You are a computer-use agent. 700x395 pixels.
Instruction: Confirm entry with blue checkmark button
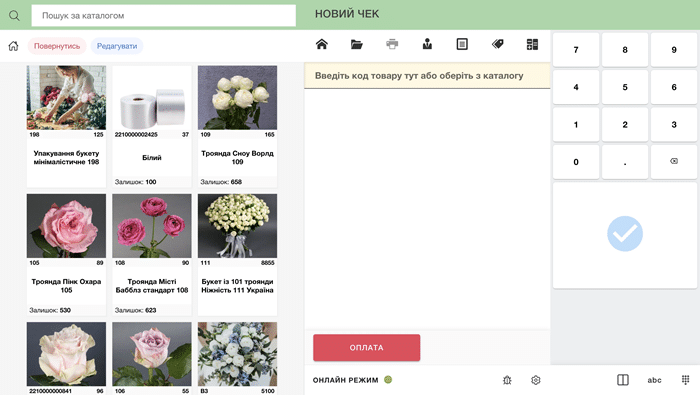pos(625,234)
